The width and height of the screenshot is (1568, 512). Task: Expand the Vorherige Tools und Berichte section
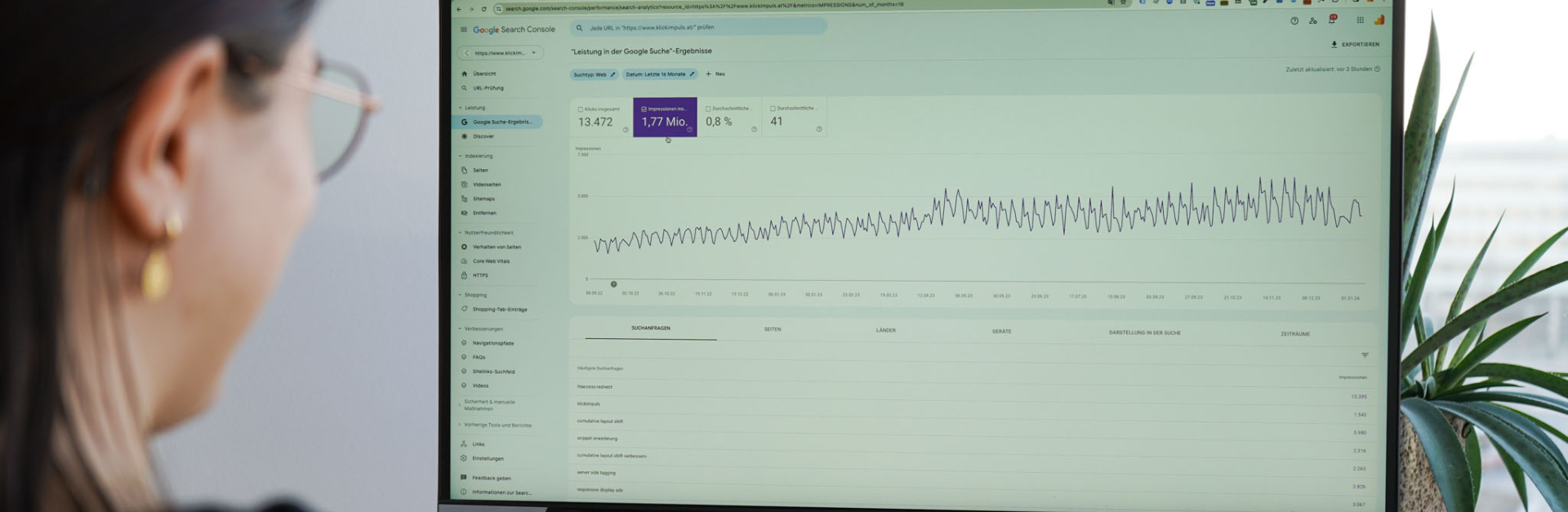point(461,425)
